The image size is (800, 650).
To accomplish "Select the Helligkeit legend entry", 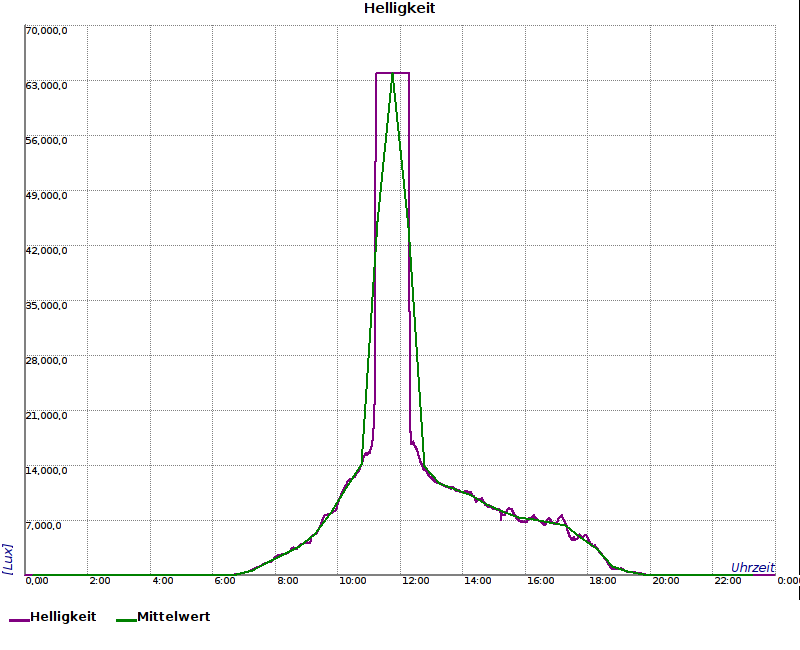I will (53, 617).
